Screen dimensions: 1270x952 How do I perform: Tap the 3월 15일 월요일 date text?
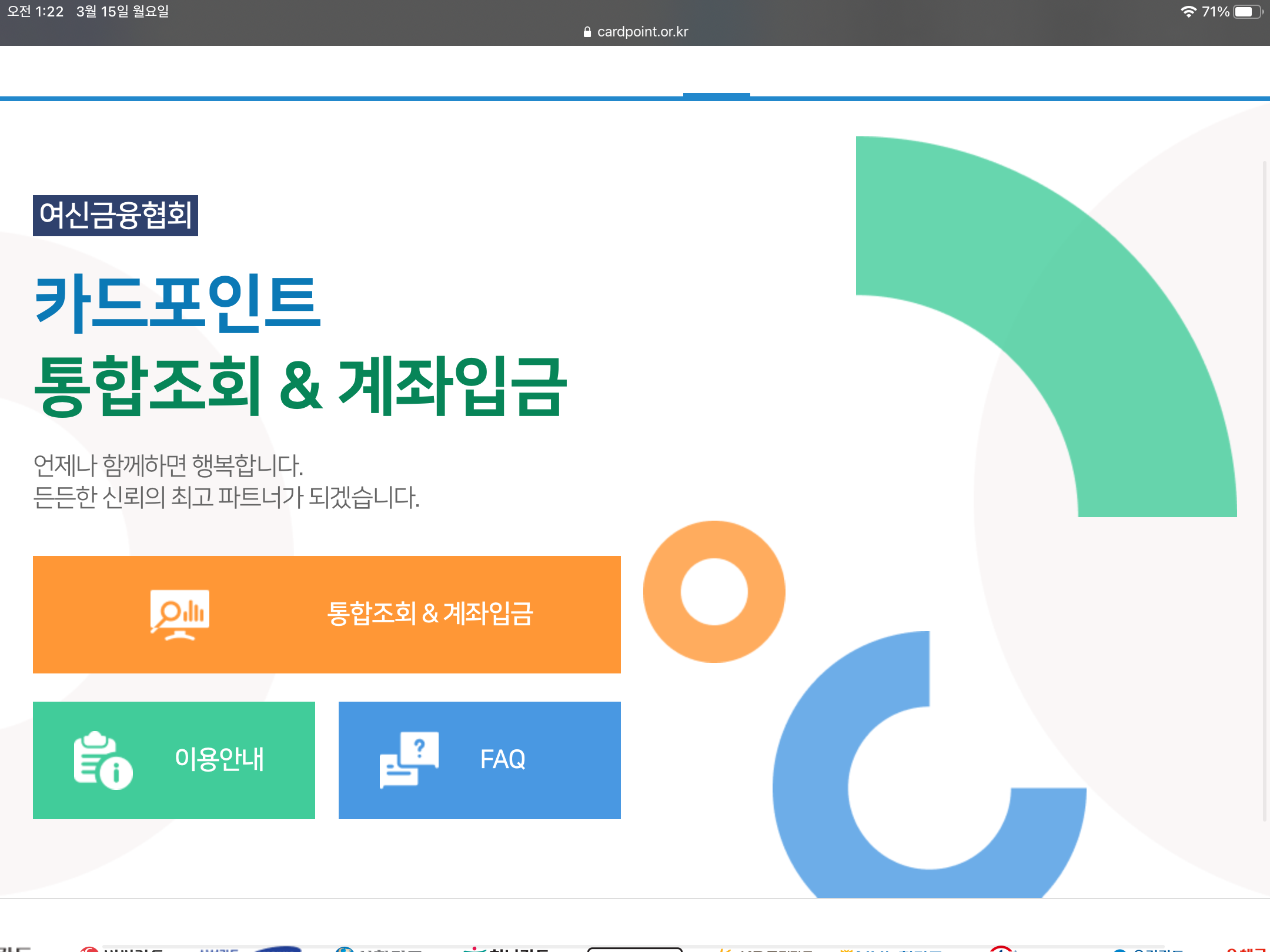[x=122, y=12]
